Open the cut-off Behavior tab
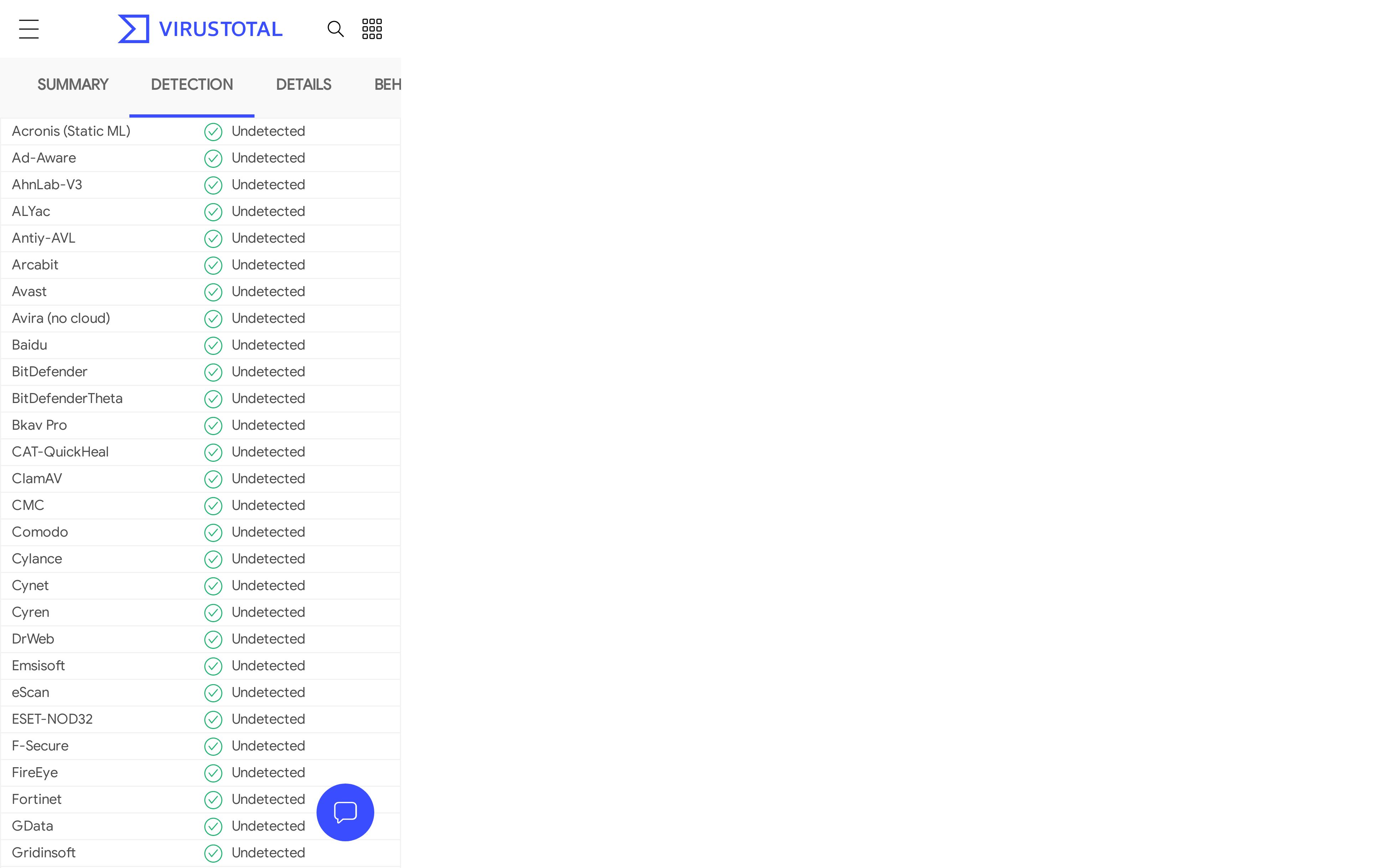Screen dimensions: 1373x868 (x=387, y=84)
